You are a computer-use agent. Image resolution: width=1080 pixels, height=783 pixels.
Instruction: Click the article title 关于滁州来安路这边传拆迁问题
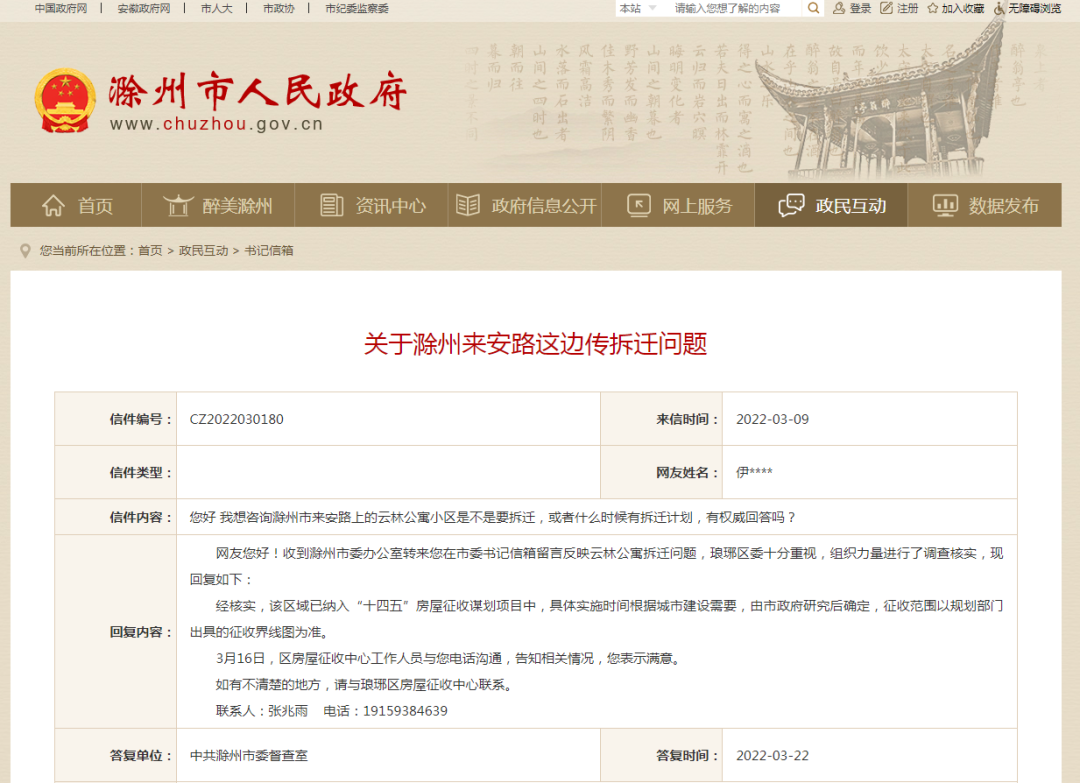pyautogui.click(x=535, y=344)
